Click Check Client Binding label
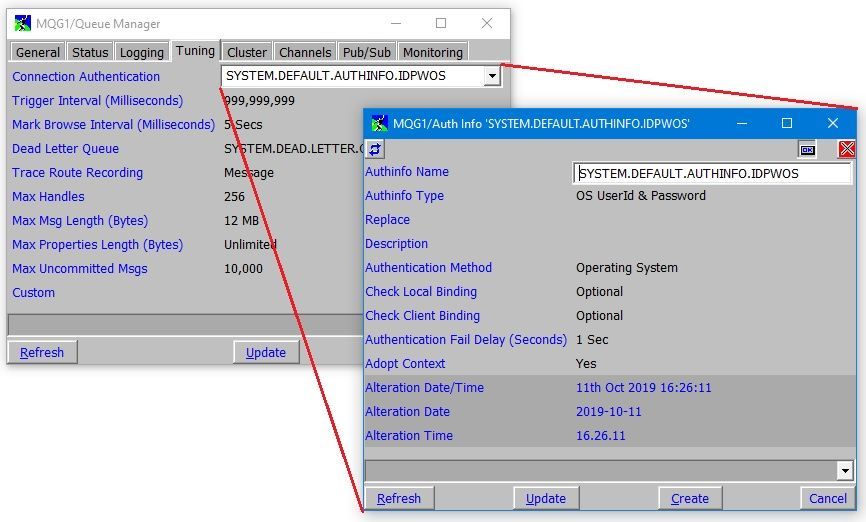 [423, 315]
